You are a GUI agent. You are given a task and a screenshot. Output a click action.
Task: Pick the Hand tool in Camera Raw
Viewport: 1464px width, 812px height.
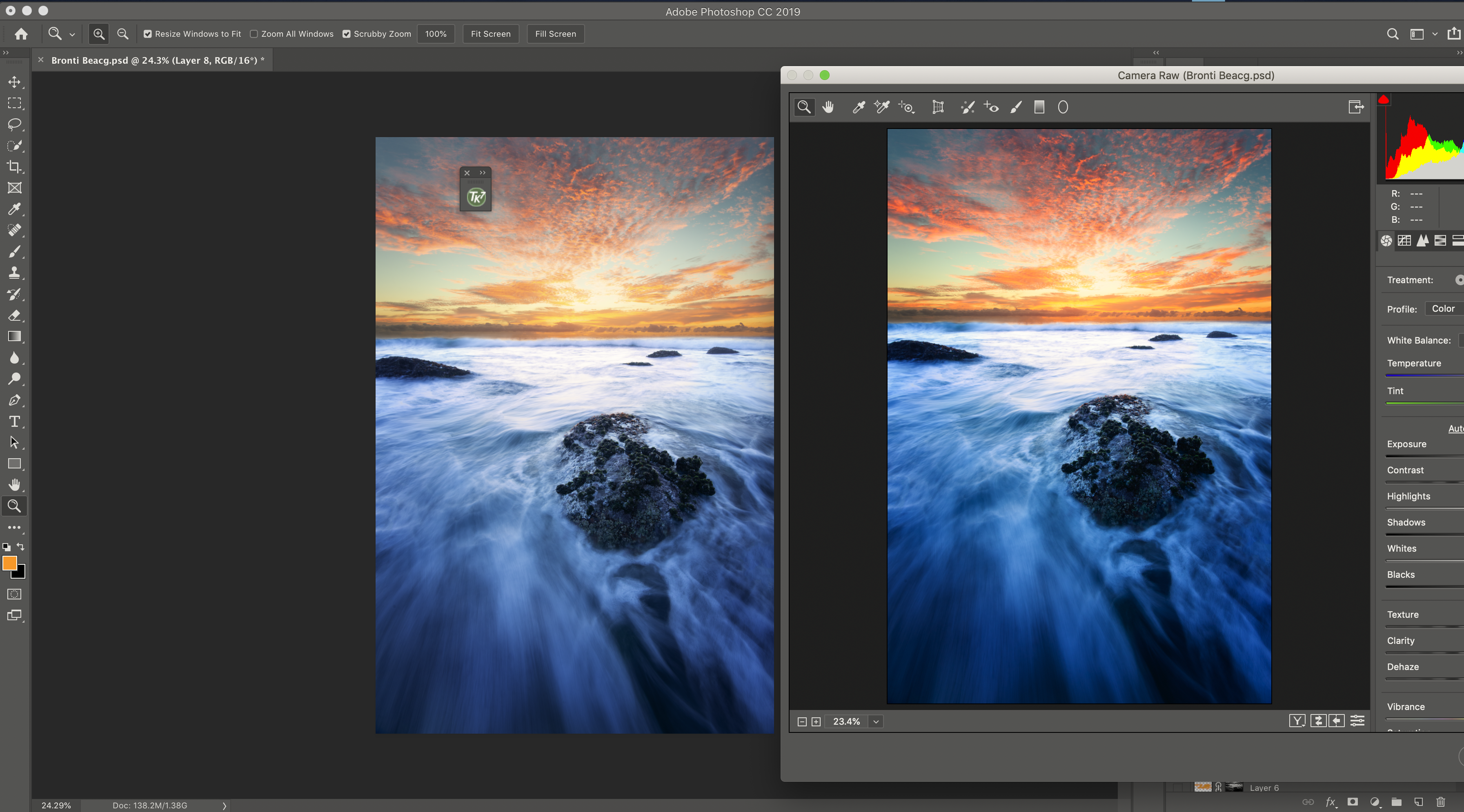pos(828,107)
